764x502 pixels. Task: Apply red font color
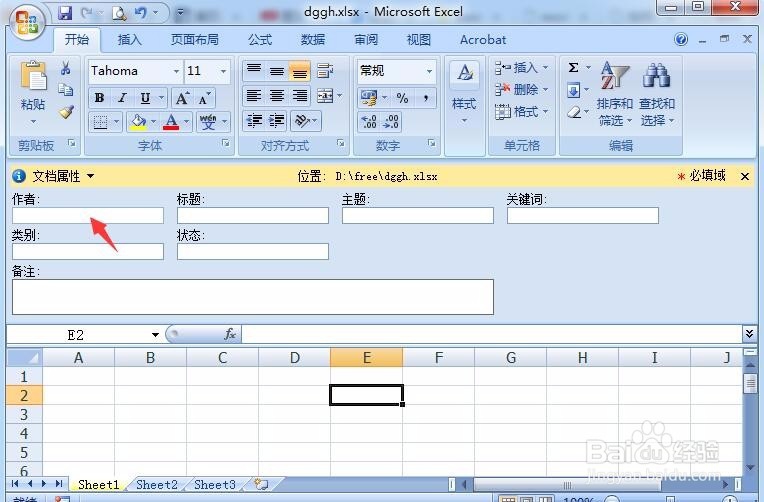tap(171, 122)
